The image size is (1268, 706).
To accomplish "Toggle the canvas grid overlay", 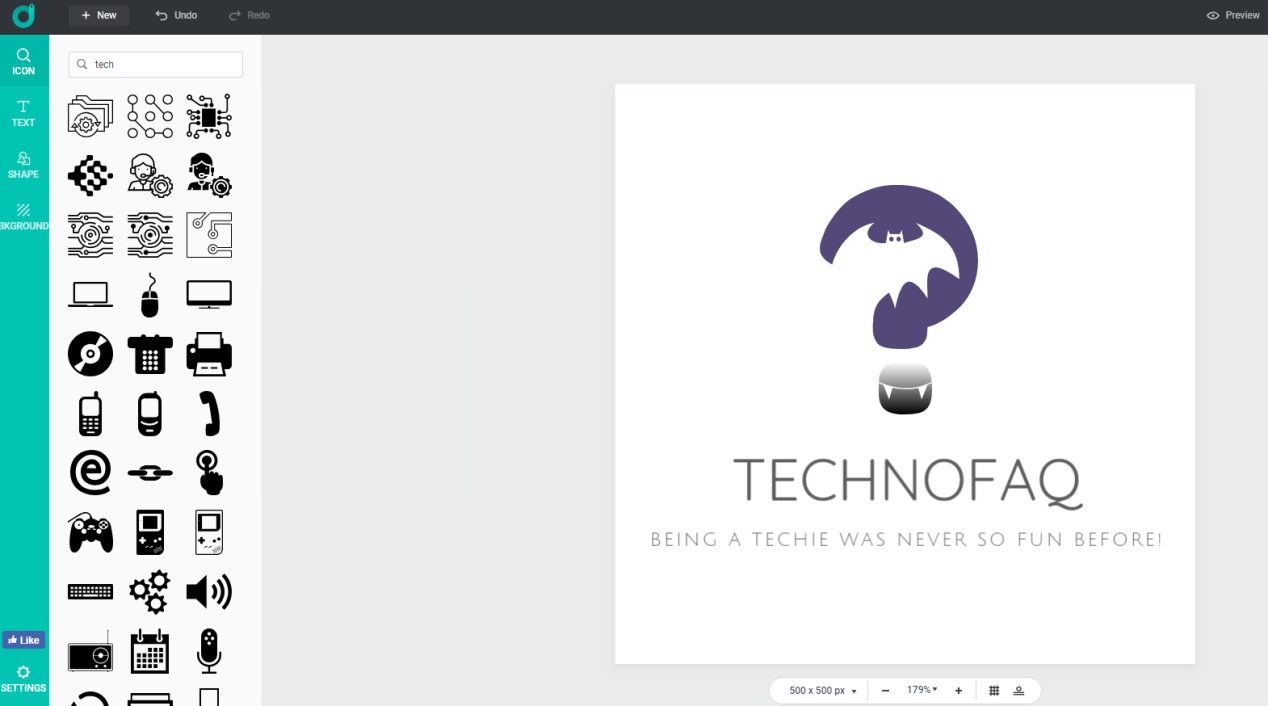I will (994, 691).
